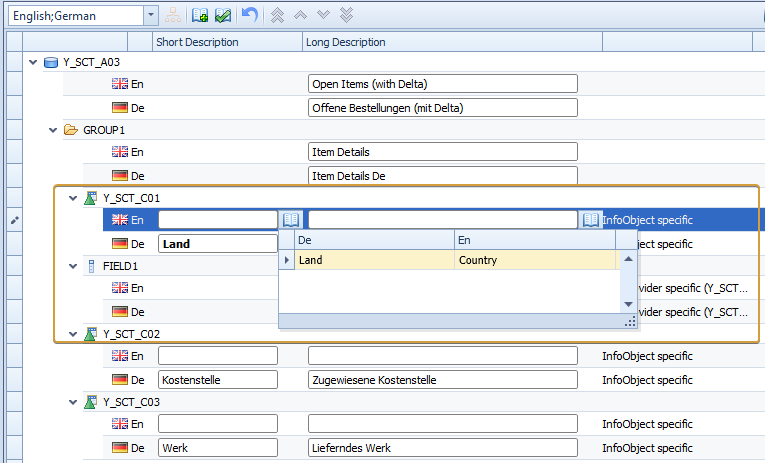765x463 pixels.
Task: Click the double up arrow icon
Action: pyautogui.click(x=277, y=16)
